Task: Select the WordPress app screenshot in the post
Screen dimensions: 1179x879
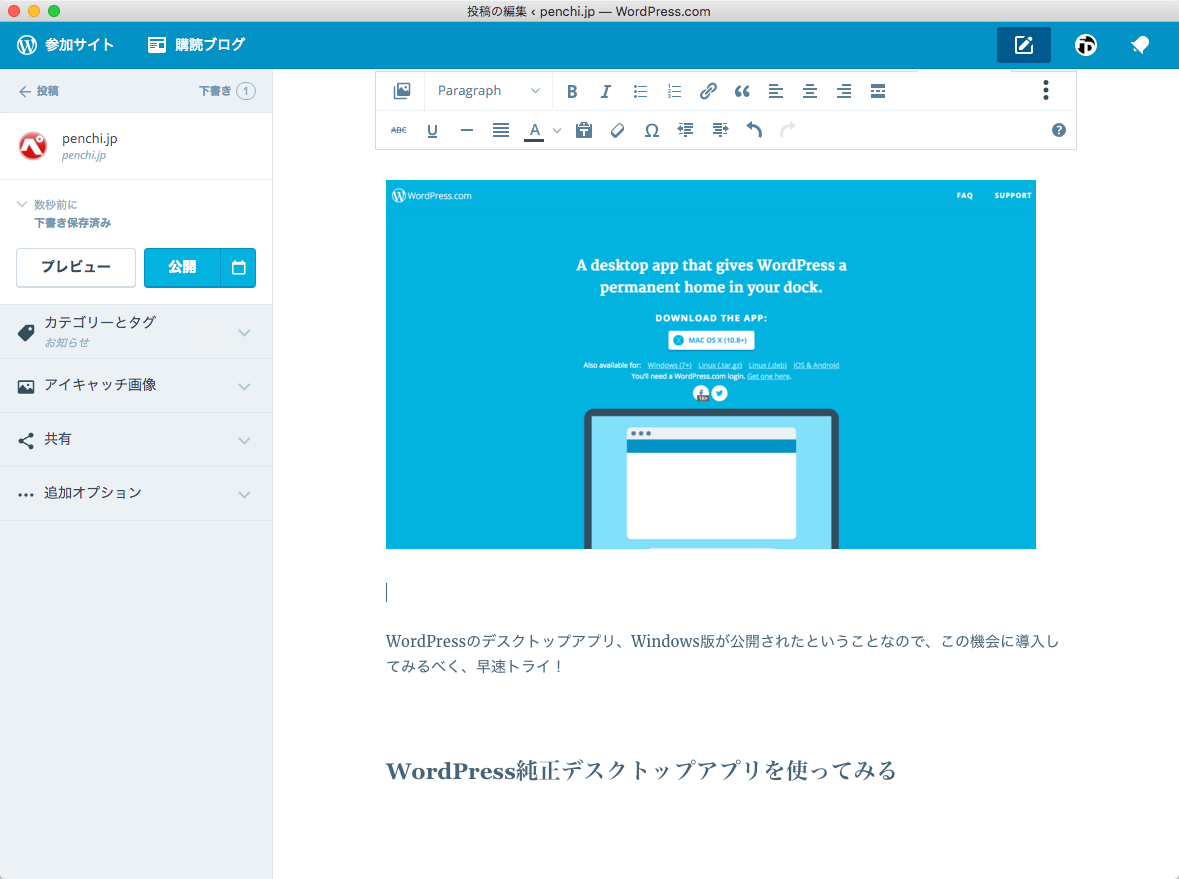Action: pos(710,364)
